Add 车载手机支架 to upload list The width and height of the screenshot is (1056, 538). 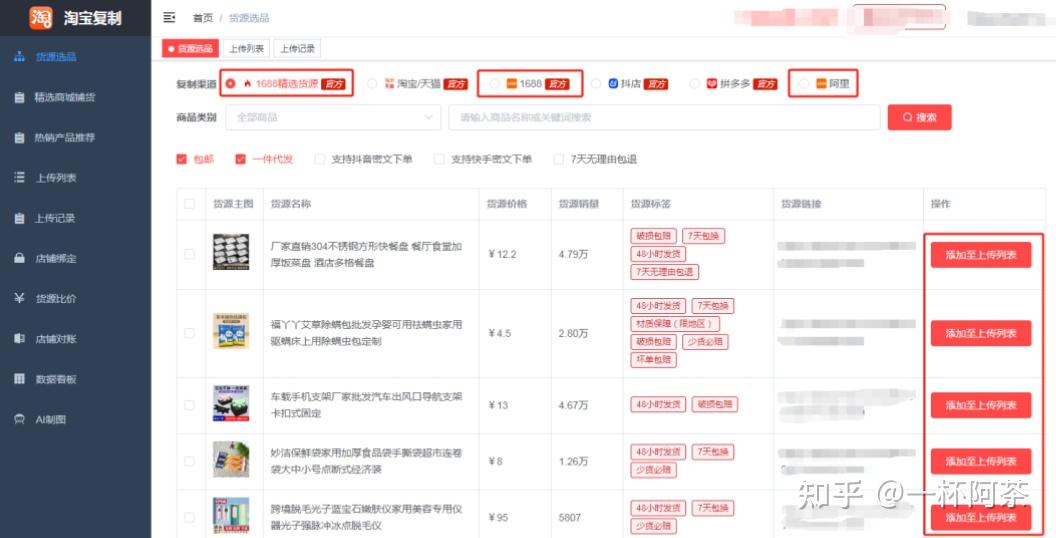coord(981,405)
